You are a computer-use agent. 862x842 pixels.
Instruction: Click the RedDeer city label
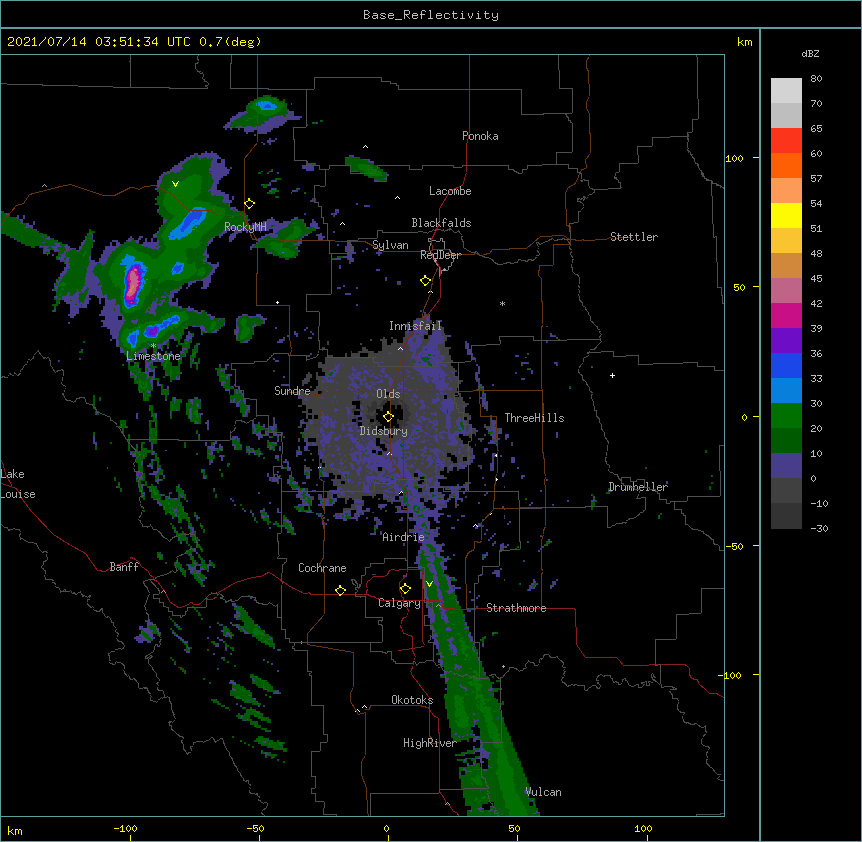click(440, 255)
